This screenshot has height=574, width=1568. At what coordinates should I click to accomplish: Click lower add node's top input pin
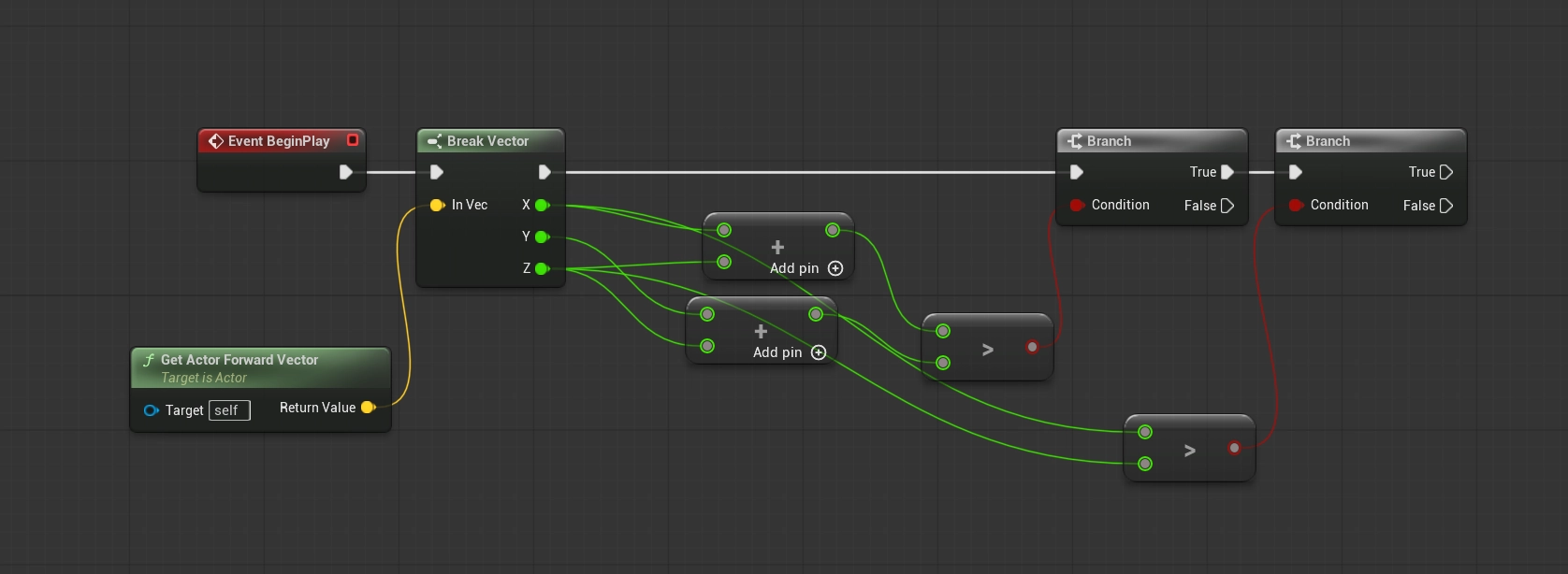click(x=707, y=314)
